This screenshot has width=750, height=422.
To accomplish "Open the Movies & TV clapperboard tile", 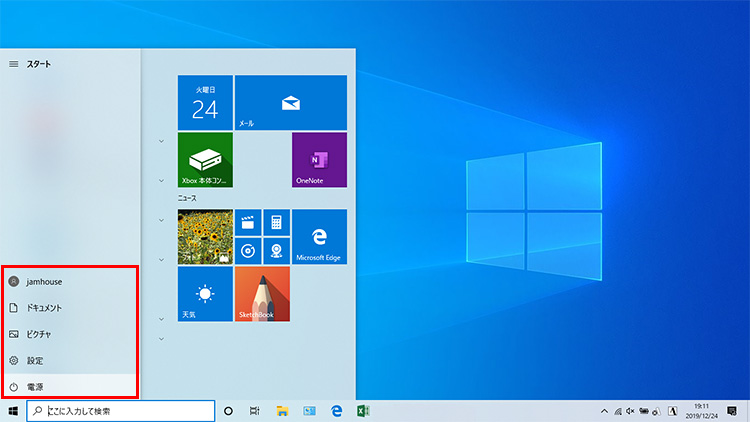I will tap(248, 223).
